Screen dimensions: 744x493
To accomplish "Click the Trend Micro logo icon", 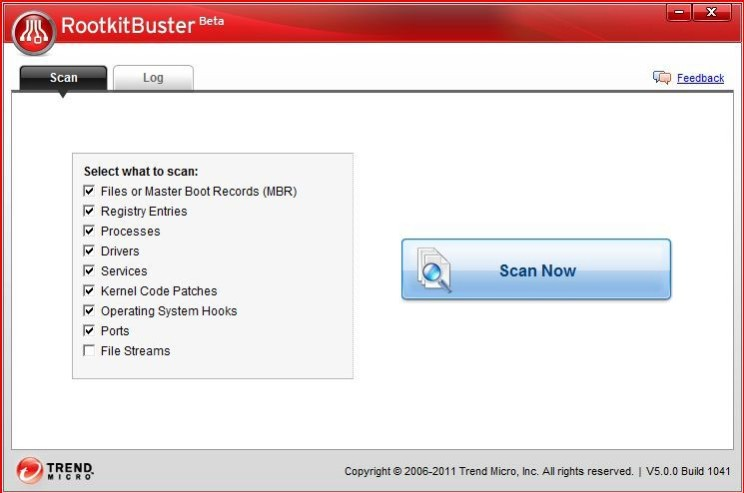I will (x=30, y=470).
